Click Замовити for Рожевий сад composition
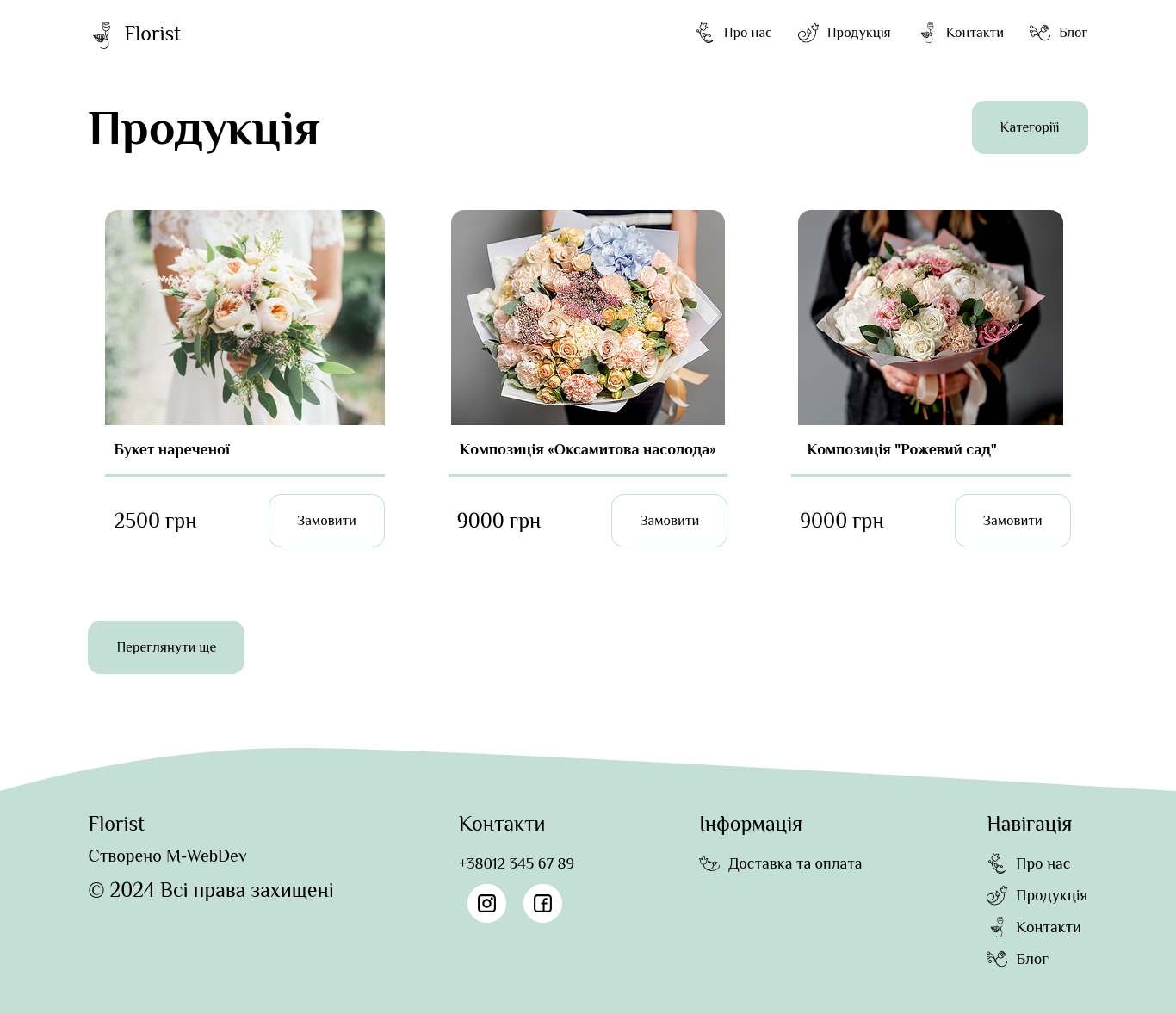The width and height of the screenshot is (1176, 1014). (1012, 521)
